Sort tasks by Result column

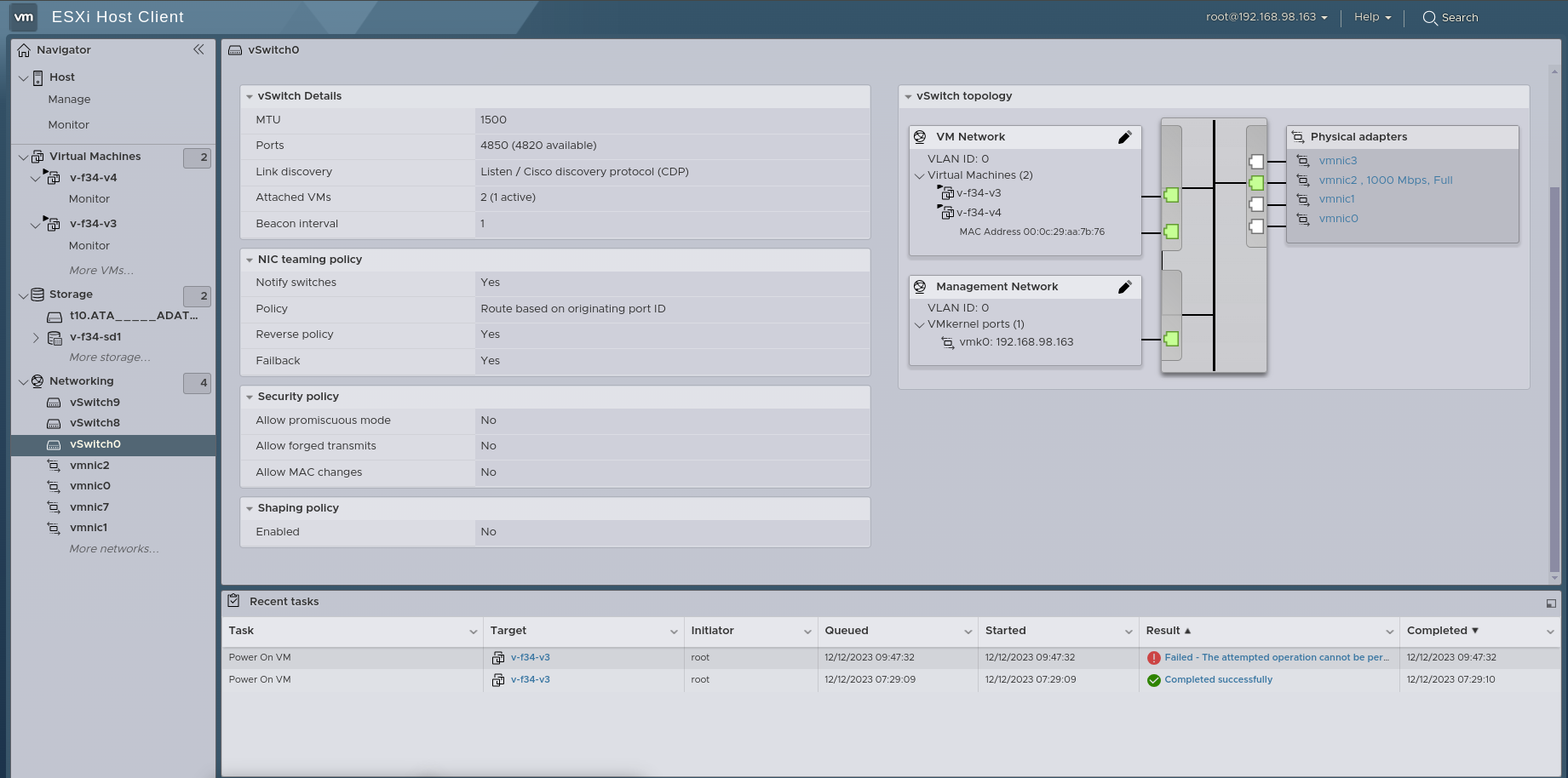pos(1168,631)
